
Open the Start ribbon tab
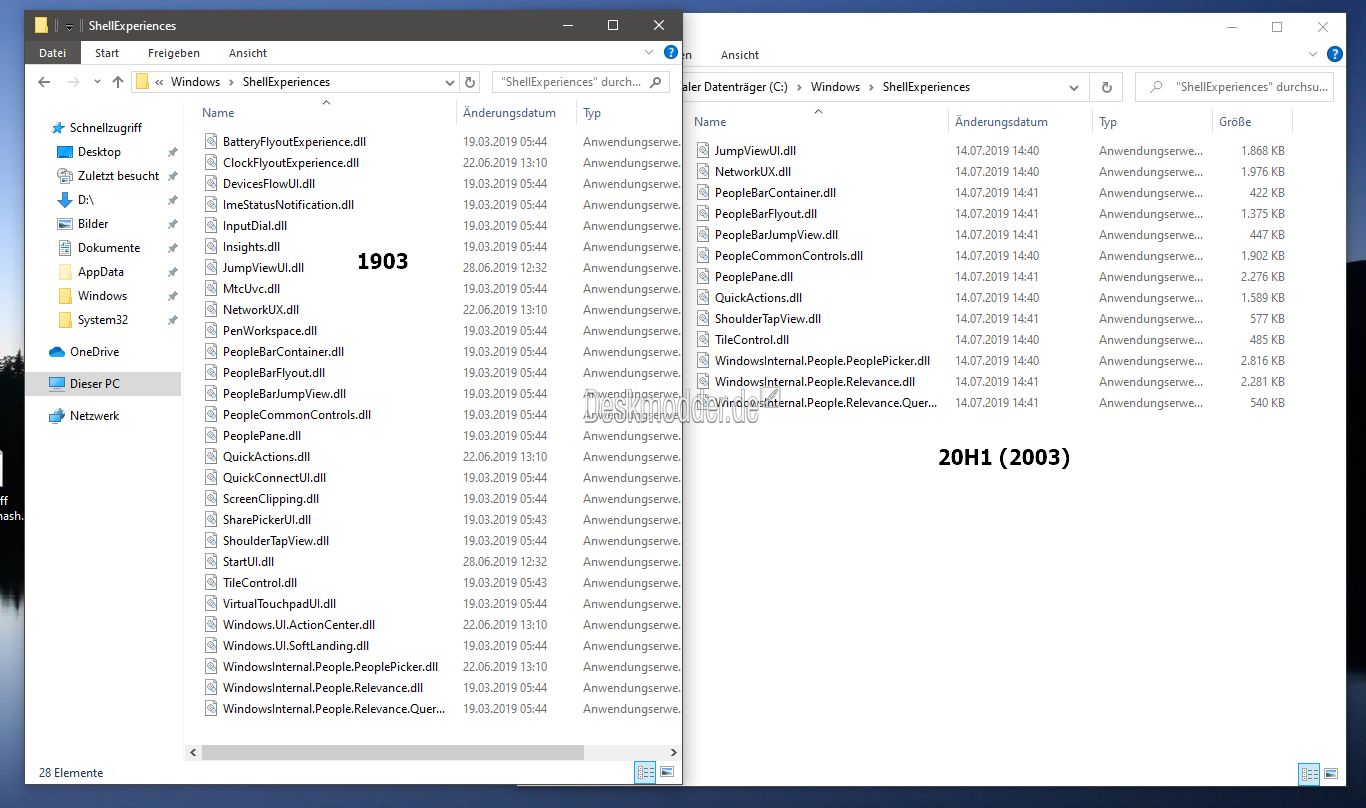coord(107,53)
